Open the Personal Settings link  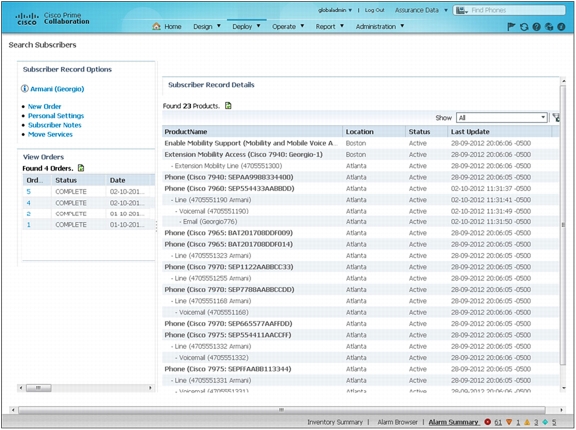56,116
